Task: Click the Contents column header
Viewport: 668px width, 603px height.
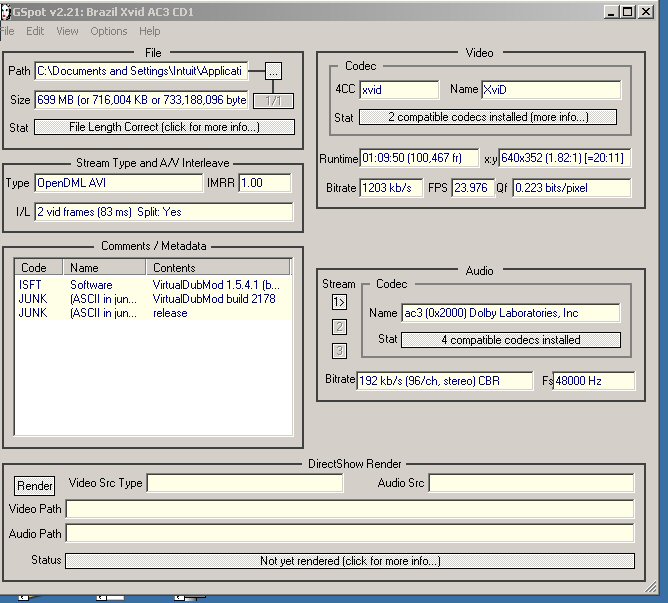Action: point(218,268)
